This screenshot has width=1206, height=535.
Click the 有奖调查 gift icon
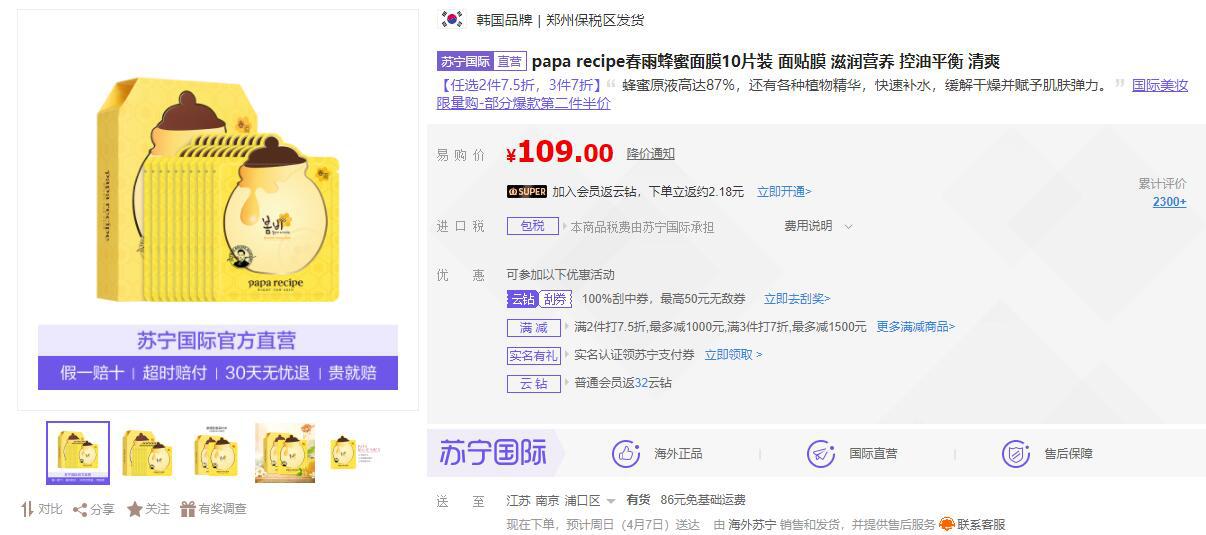click(x=188, y=509)
